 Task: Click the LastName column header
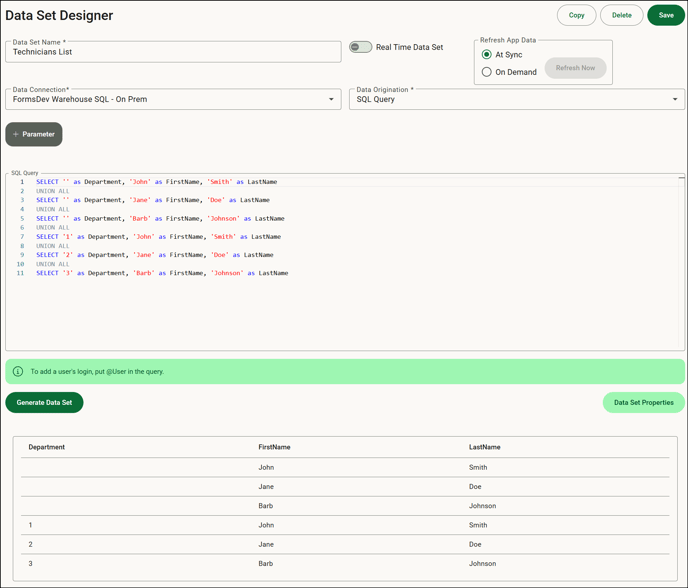click(x=484, y=447)
